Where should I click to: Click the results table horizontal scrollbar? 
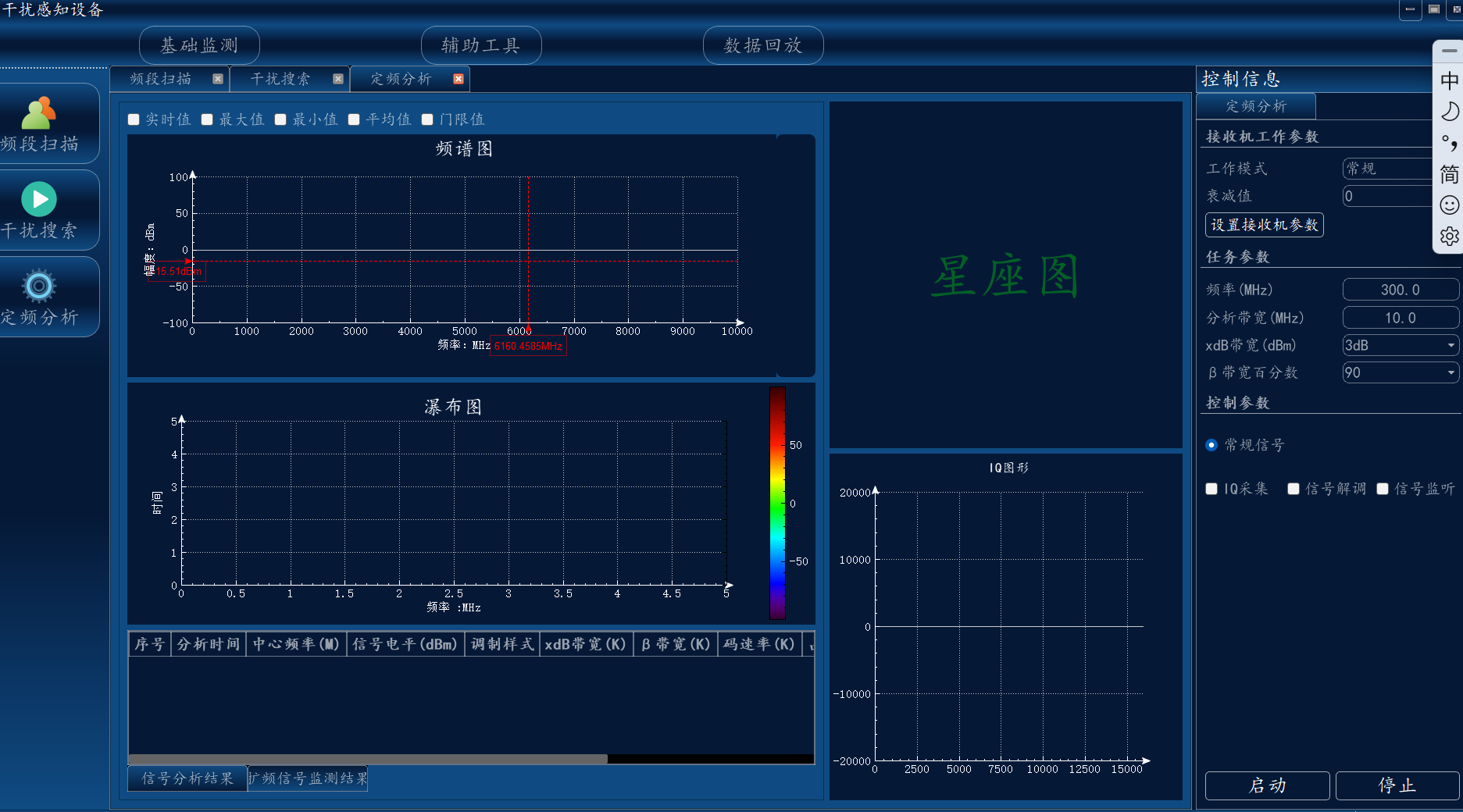(x=368, y=759)
